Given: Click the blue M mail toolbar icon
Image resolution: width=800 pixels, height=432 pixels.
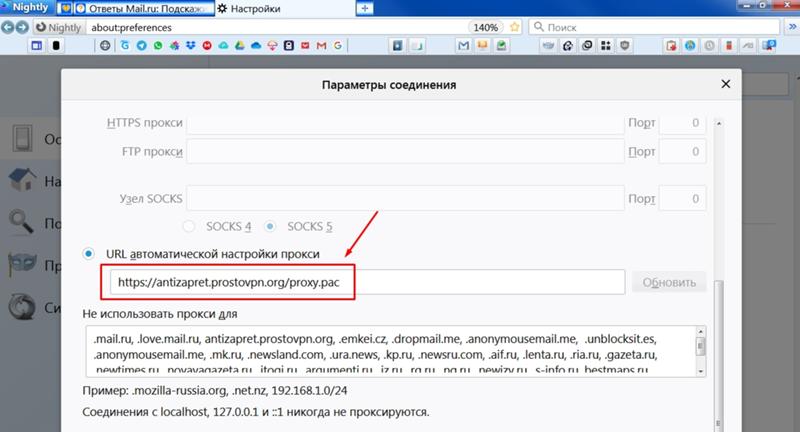Looking at the screenshot, I should coord(463,45).
